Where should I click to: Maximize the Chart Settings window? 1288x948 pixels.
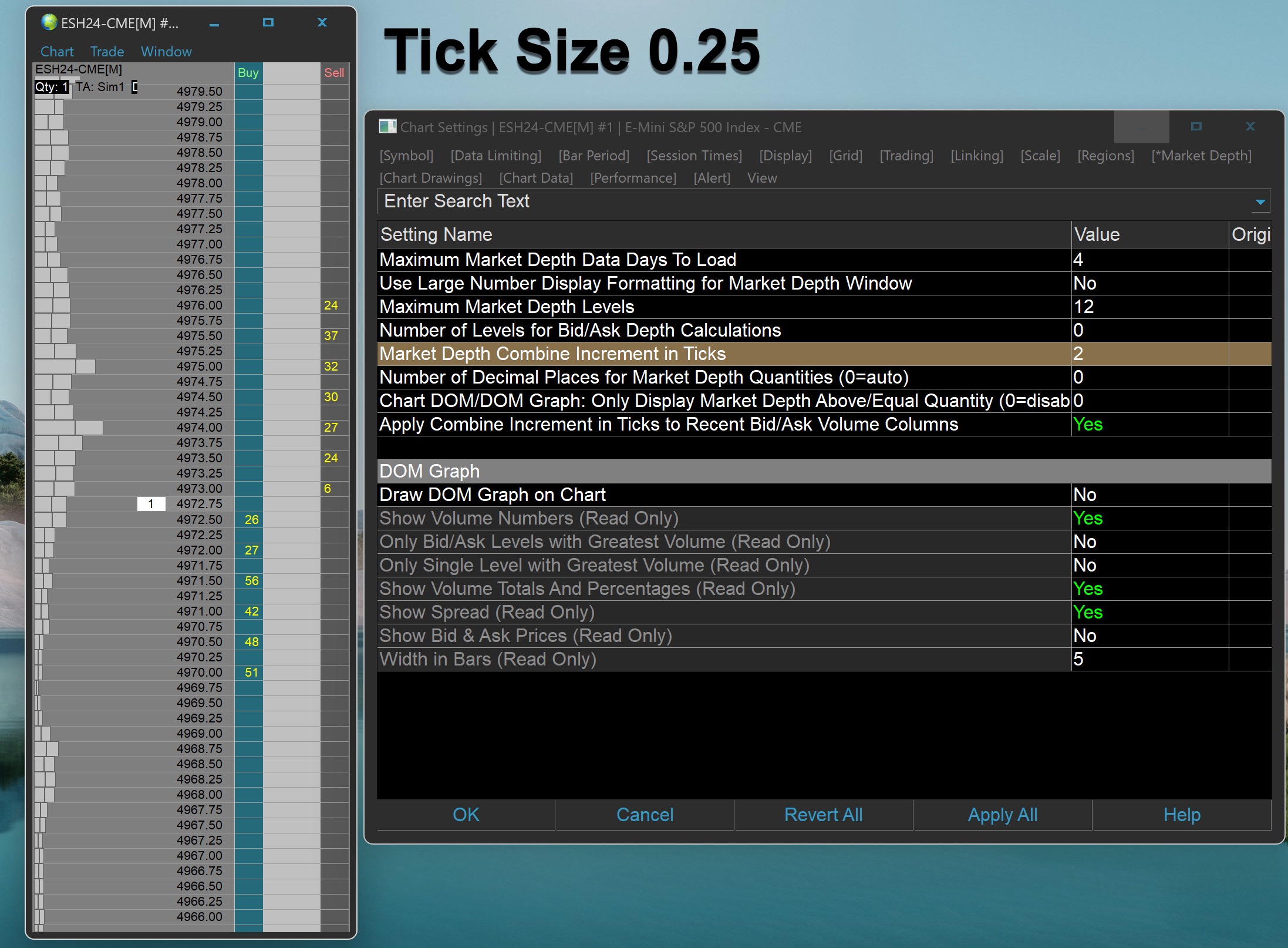coord(1196,127)
